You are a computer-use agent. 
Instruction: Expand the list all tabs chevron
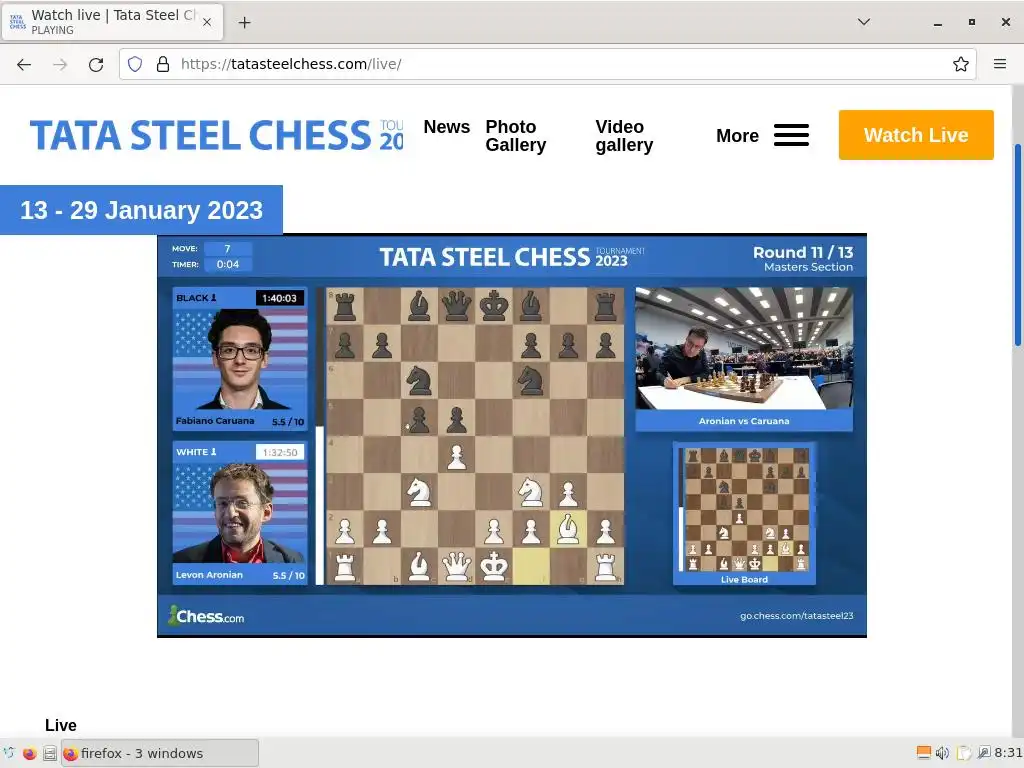coord(863,22)
